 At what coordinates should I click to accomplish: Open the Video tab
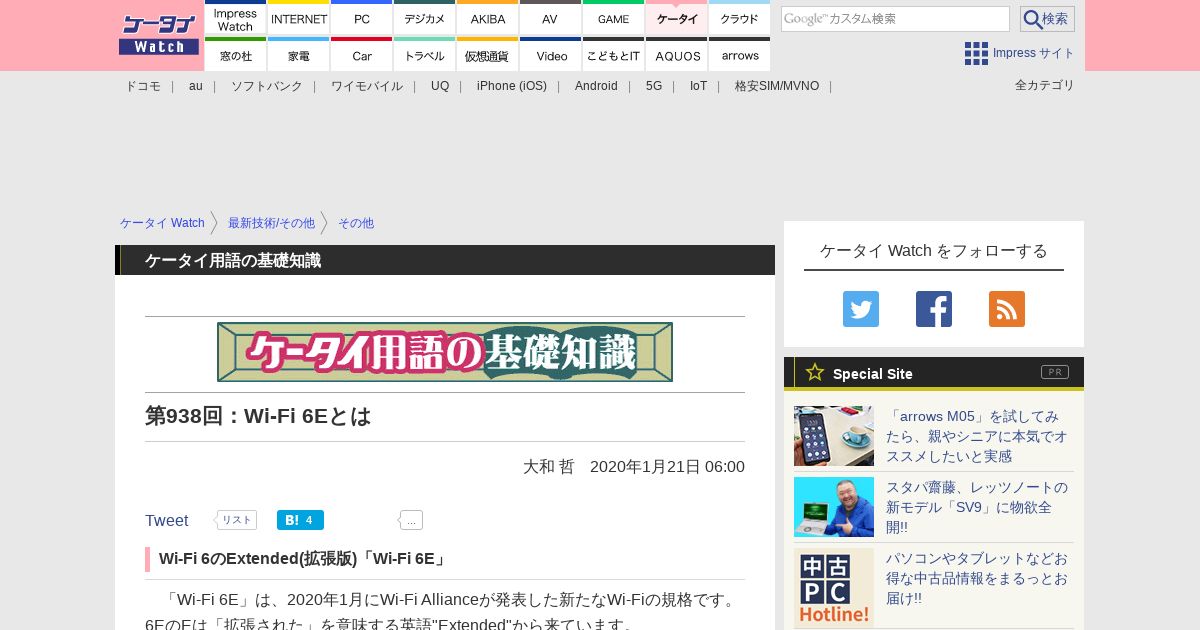pyautogui.click(x=550, y=54)
